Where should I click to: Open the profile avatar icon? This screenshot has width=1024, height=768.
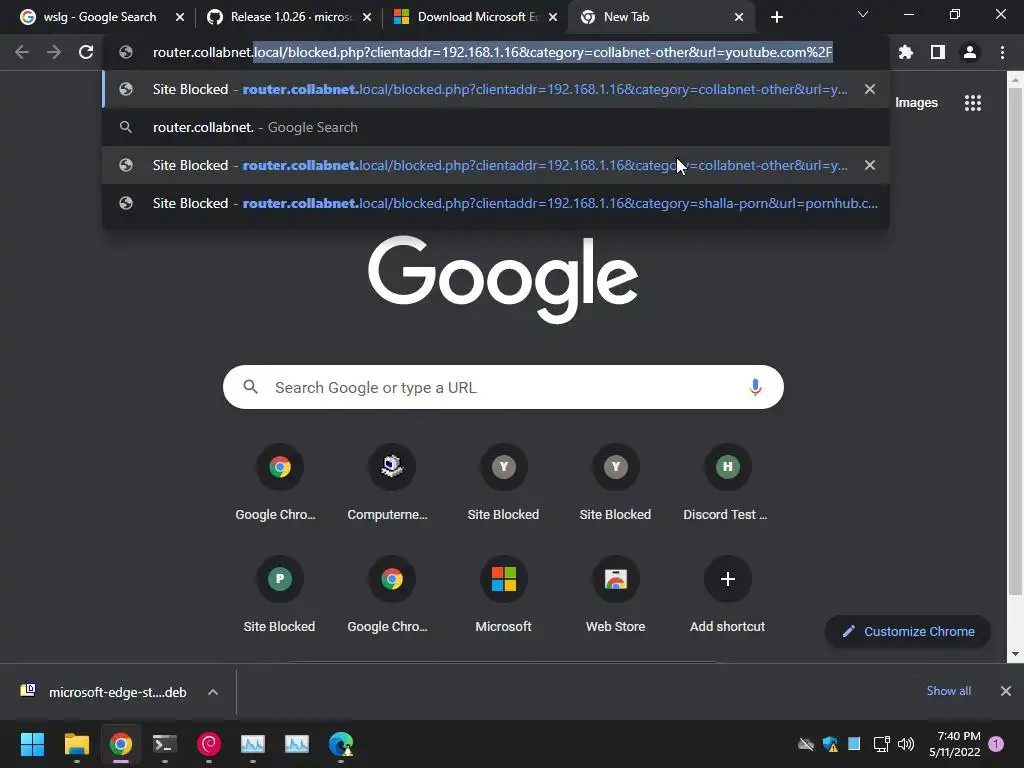[x=970, y=52]
